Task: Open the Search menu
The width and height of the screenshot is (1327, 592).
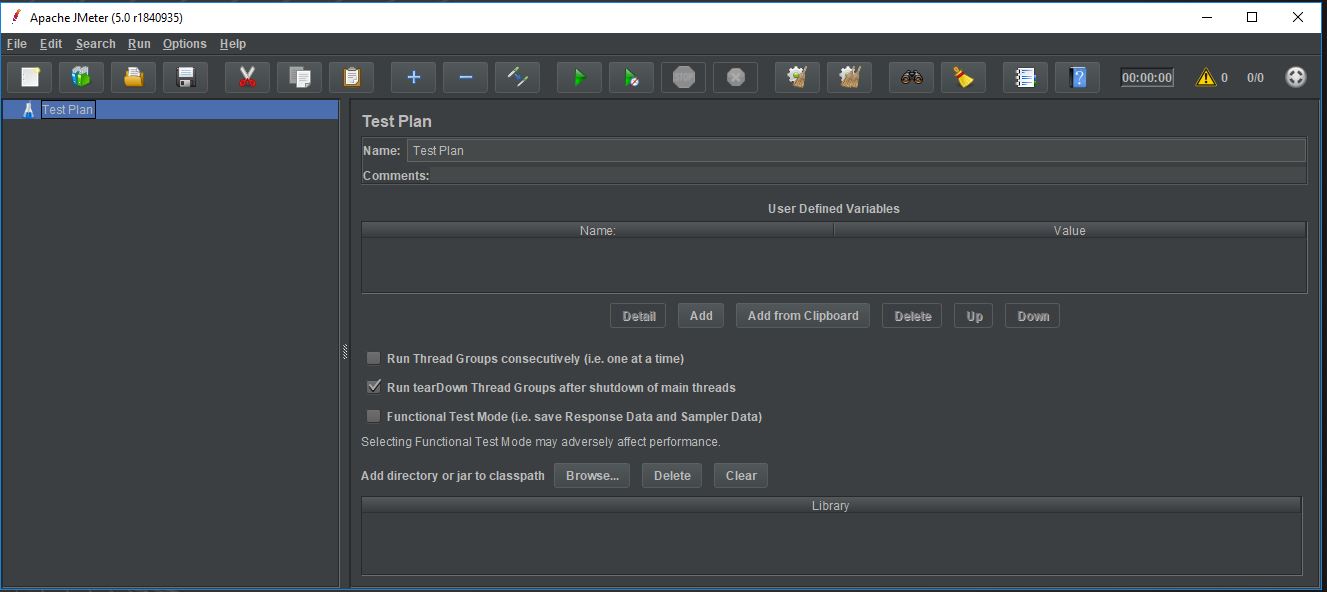Action: pyautogui.click(x=95, y=44)
